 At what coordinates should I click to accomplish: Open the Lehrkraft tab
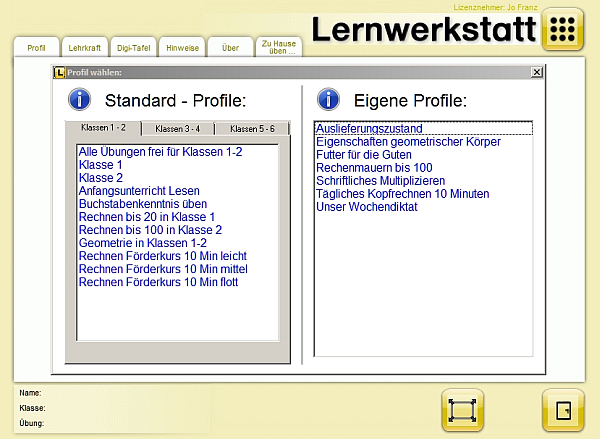[84, 47]
